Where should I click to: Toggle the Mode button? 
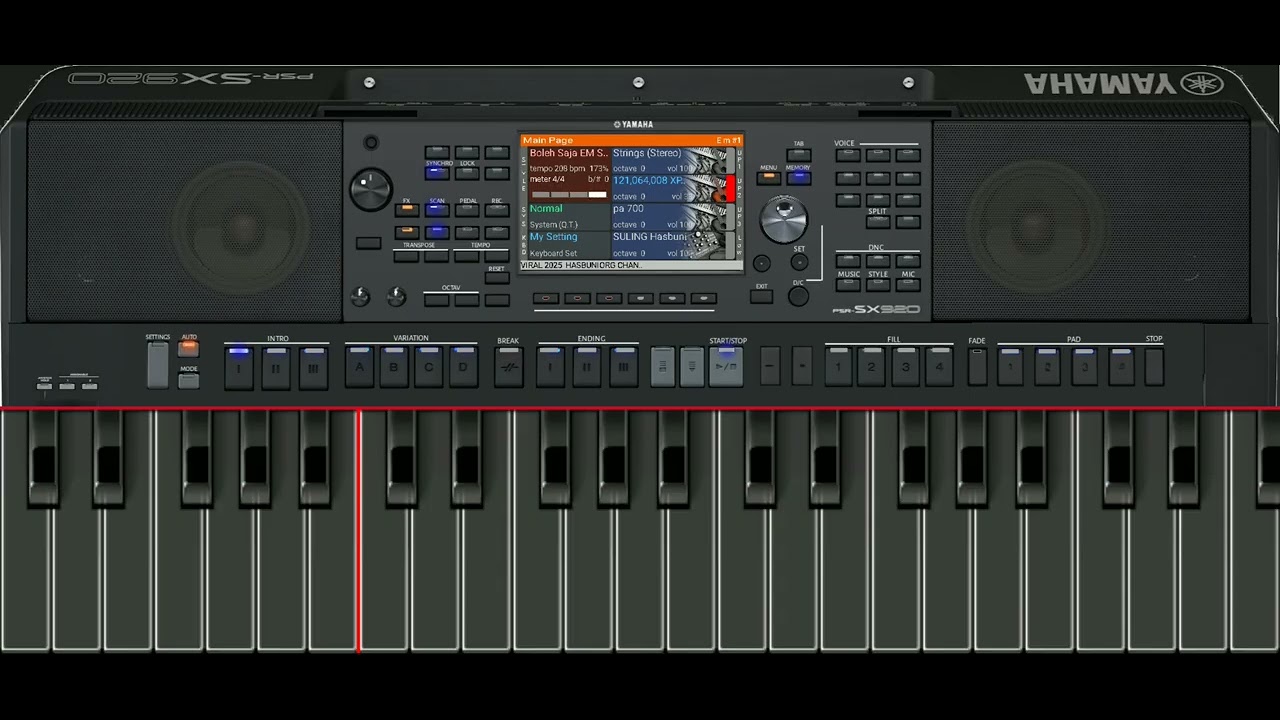(189, 381)
